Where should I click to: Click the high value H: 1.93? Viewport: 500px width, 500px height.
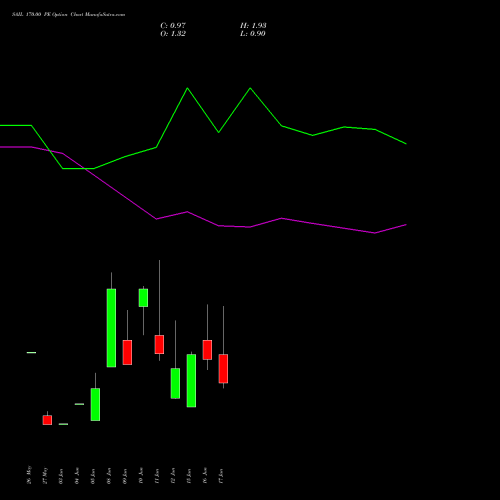point(253,25)
